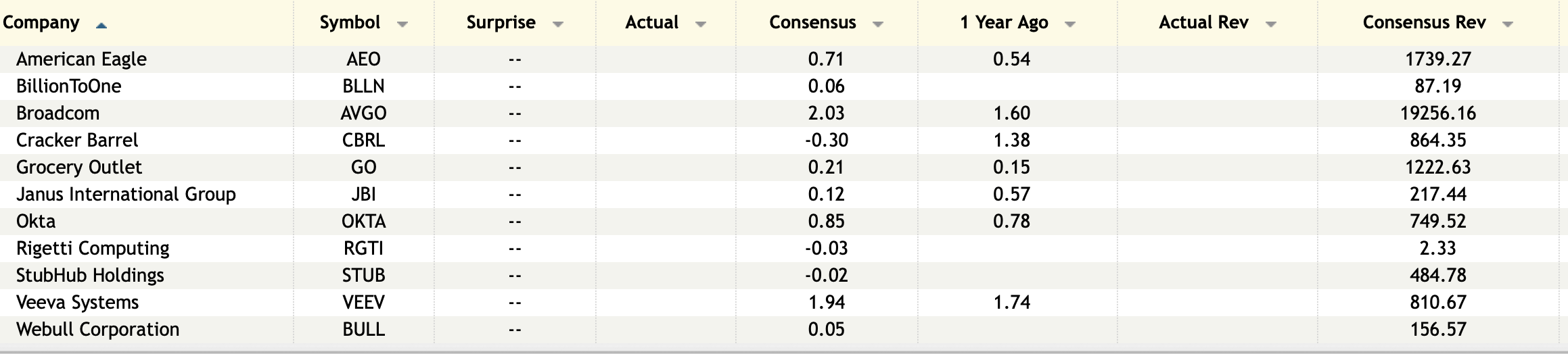
Task: Click the Consensus column sort arrow
Action: click(878, 25)
